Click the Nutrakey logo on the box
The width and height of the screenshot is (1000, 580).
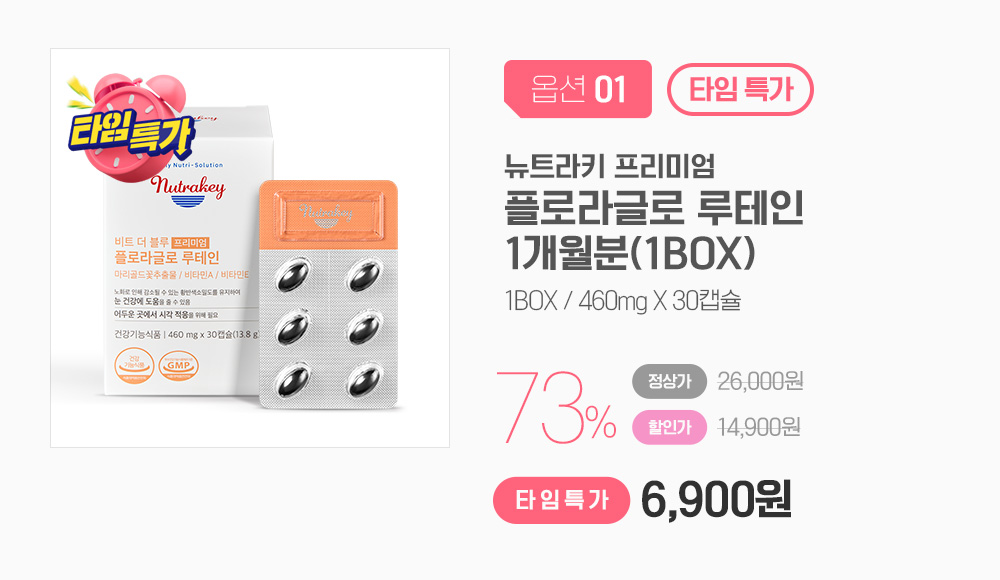[x=188, y=190]
